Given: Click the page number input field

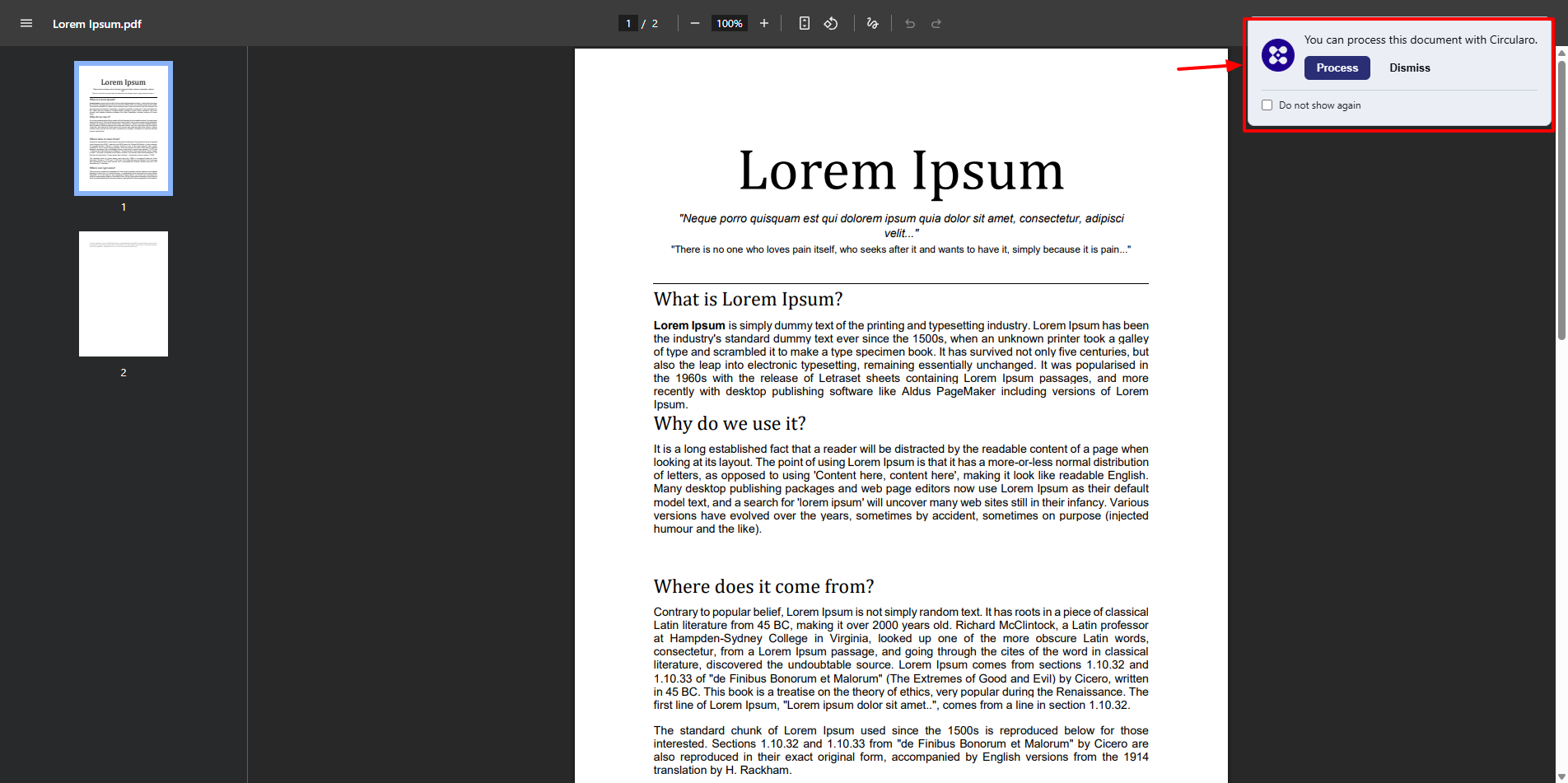Looking at the screenshot, I should (x=628, y=23).
